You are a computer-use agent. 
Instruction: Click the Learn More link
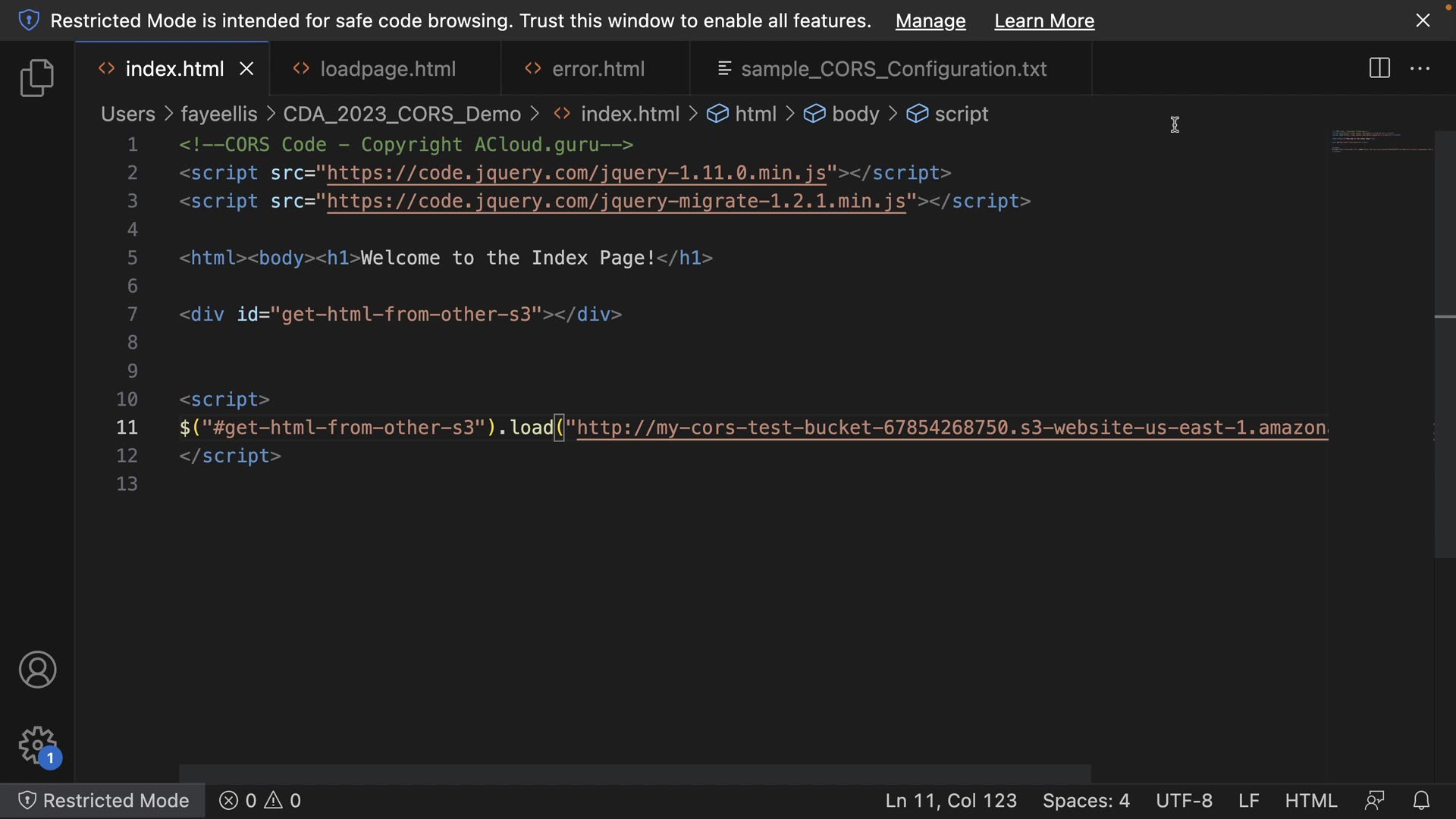pos(1043,20)
